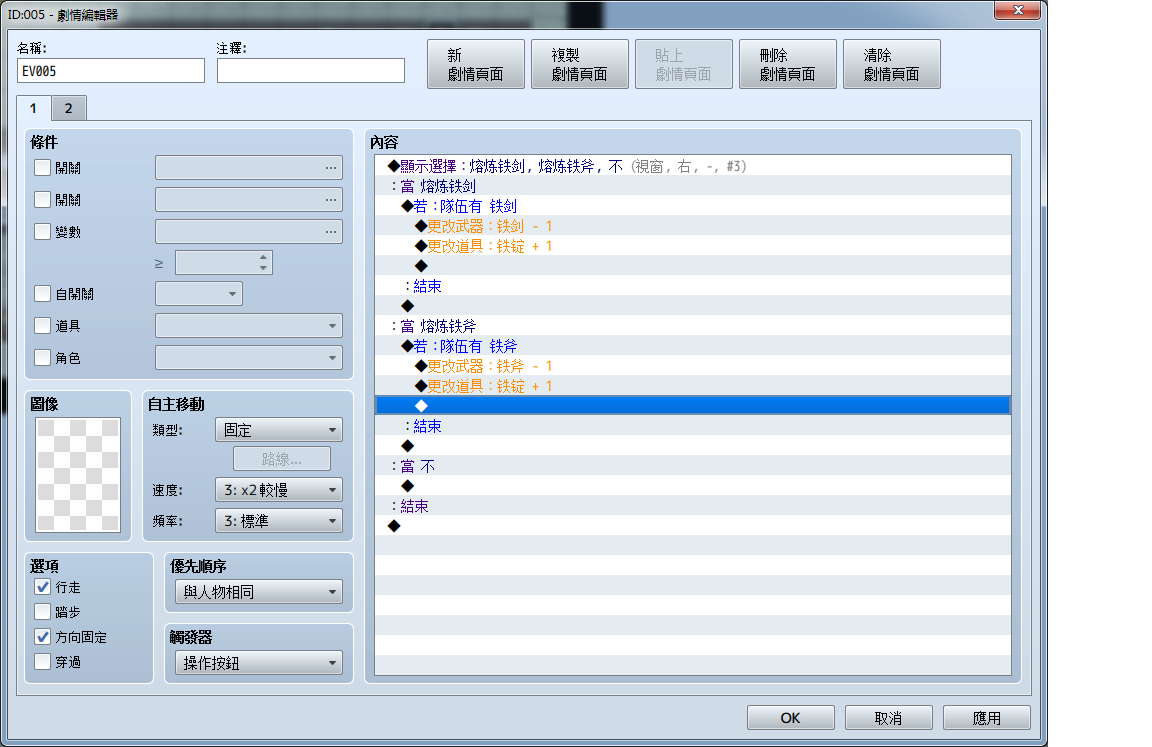Tick the 變數 condition checkbox
Screen dimensions: 1152x747
(x=43, y=231)
